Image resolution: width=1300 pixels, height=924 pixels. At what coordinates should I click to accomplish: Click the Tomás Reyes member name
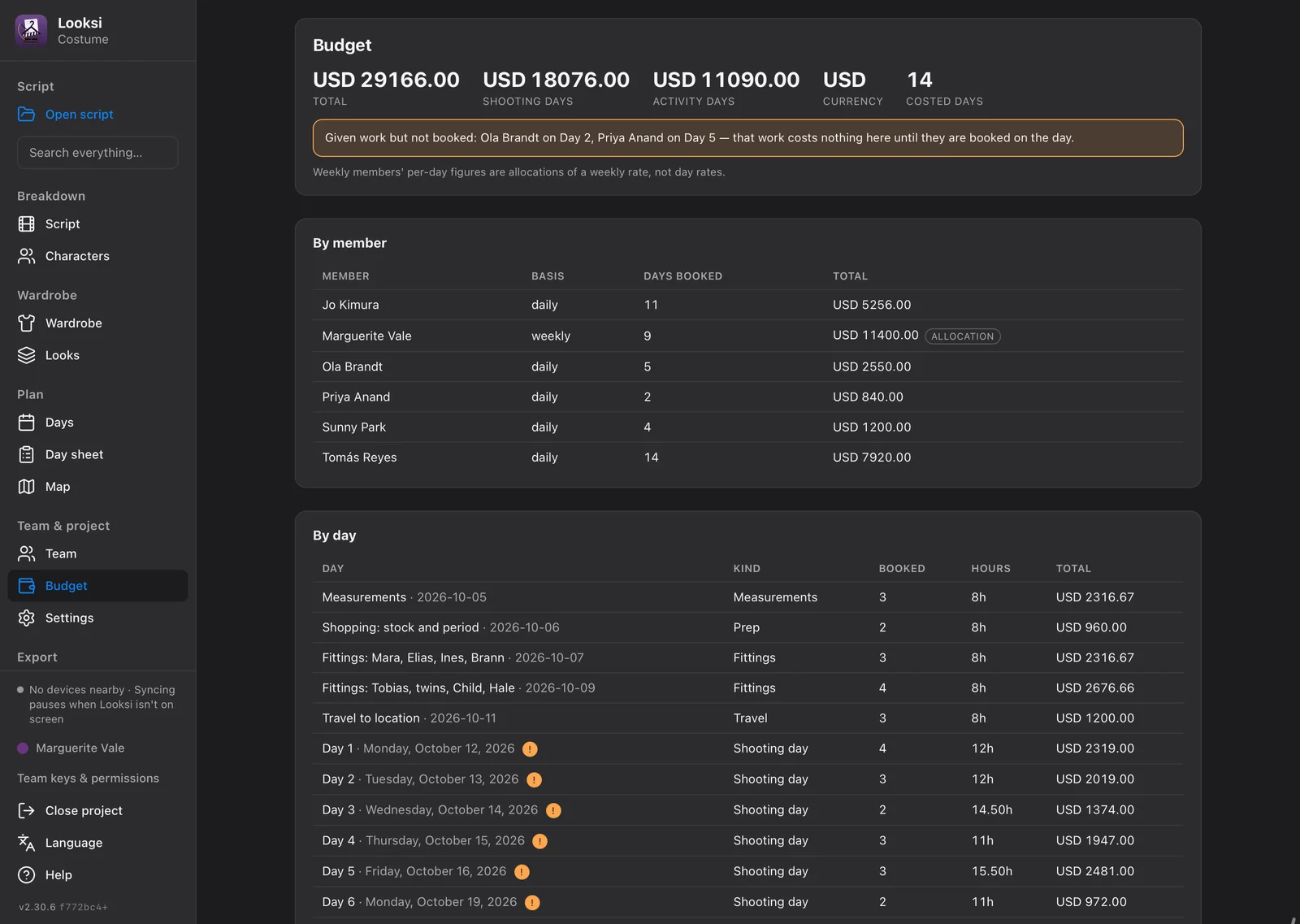(359, 458)
